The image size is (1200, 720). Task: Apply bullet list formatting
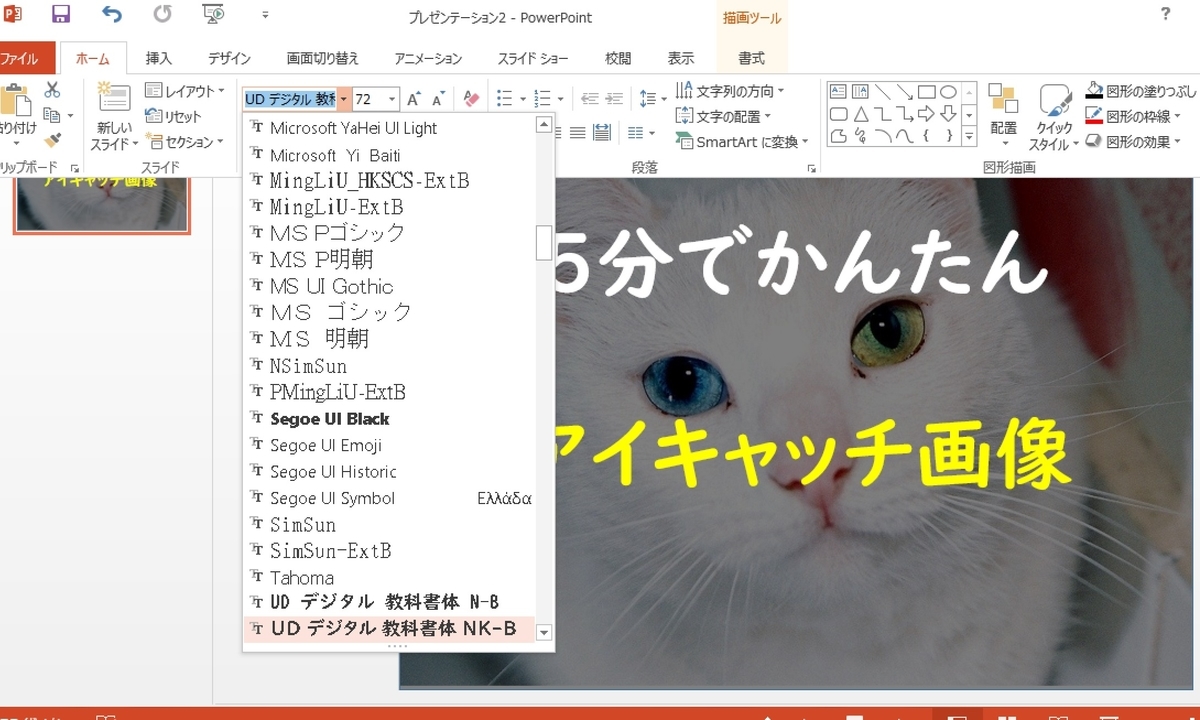pyautogui.click(x=504, y=99)
